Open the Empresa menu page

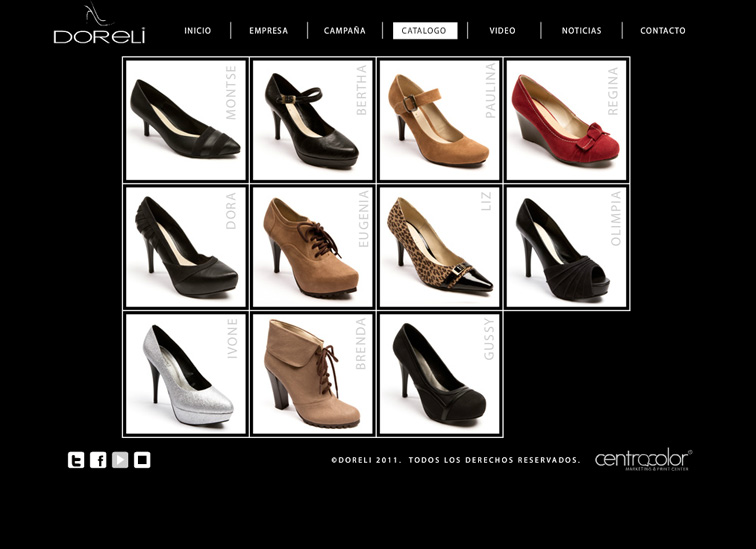click(x=268, y=31)
